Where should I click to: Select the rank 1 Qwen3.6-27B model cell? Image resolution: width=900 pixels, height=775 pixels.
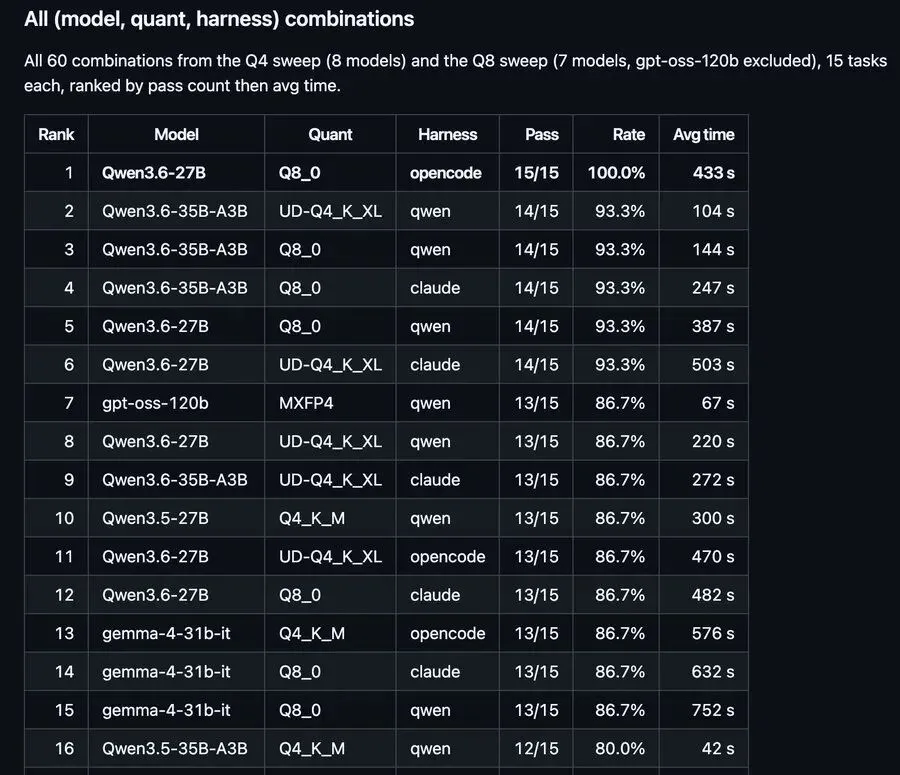coord(176,173)
